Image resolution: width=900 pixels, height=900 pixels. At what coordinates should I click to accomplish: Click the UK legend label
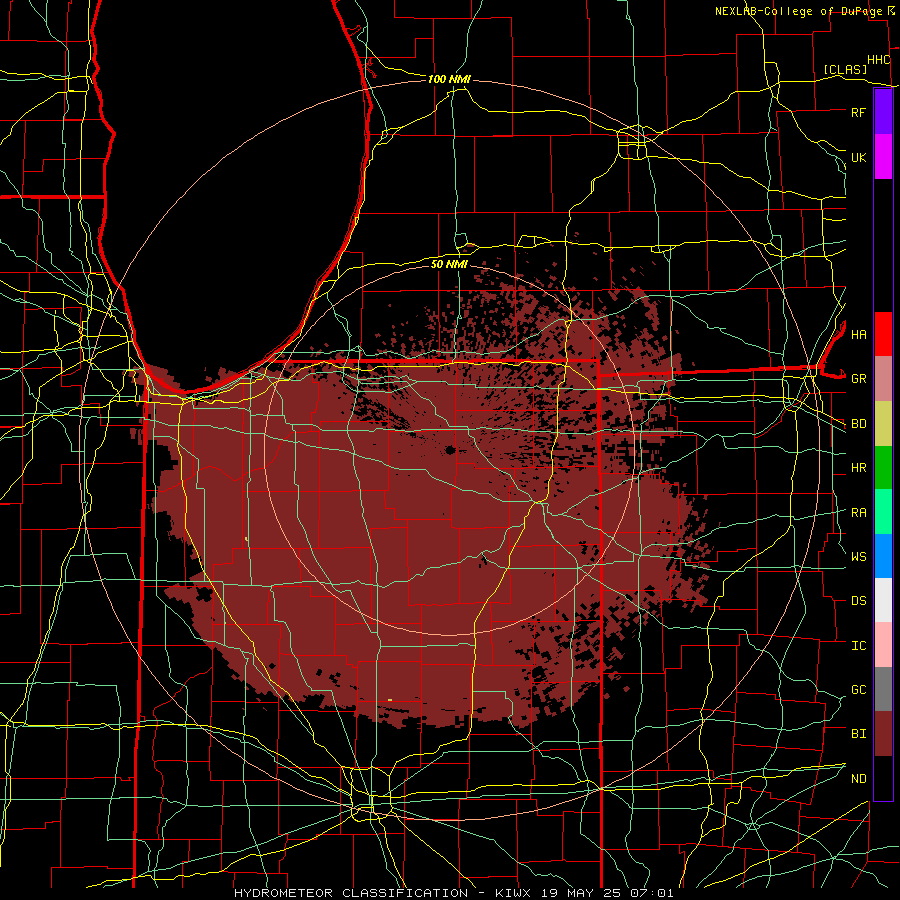pyautogui.click(x=858, y=157)
